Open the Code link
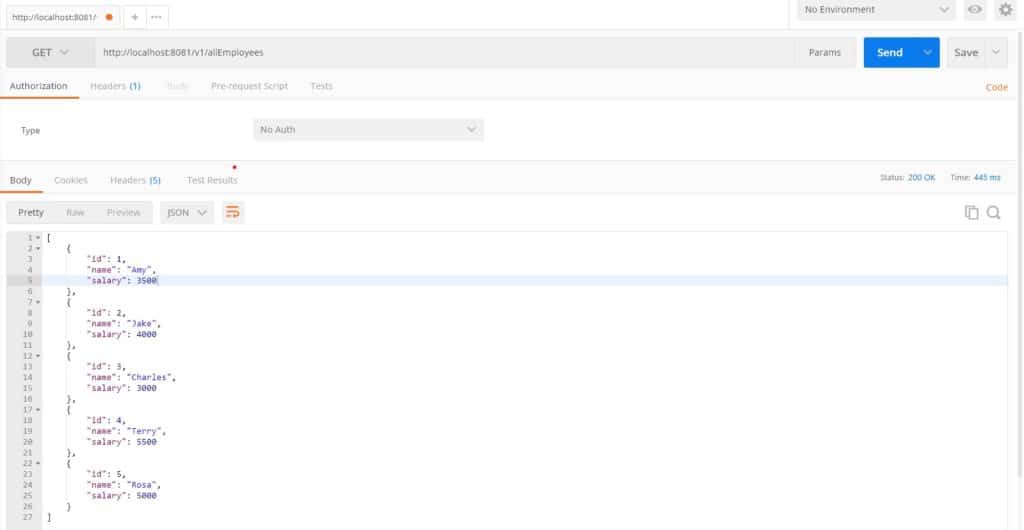This screenshot has height=530, width=1024. [996, 87]
